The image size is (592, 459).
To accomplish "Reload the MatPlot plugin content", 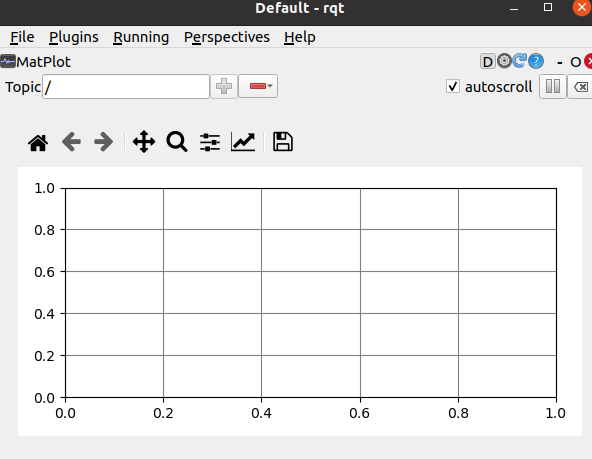I will 520,61.
